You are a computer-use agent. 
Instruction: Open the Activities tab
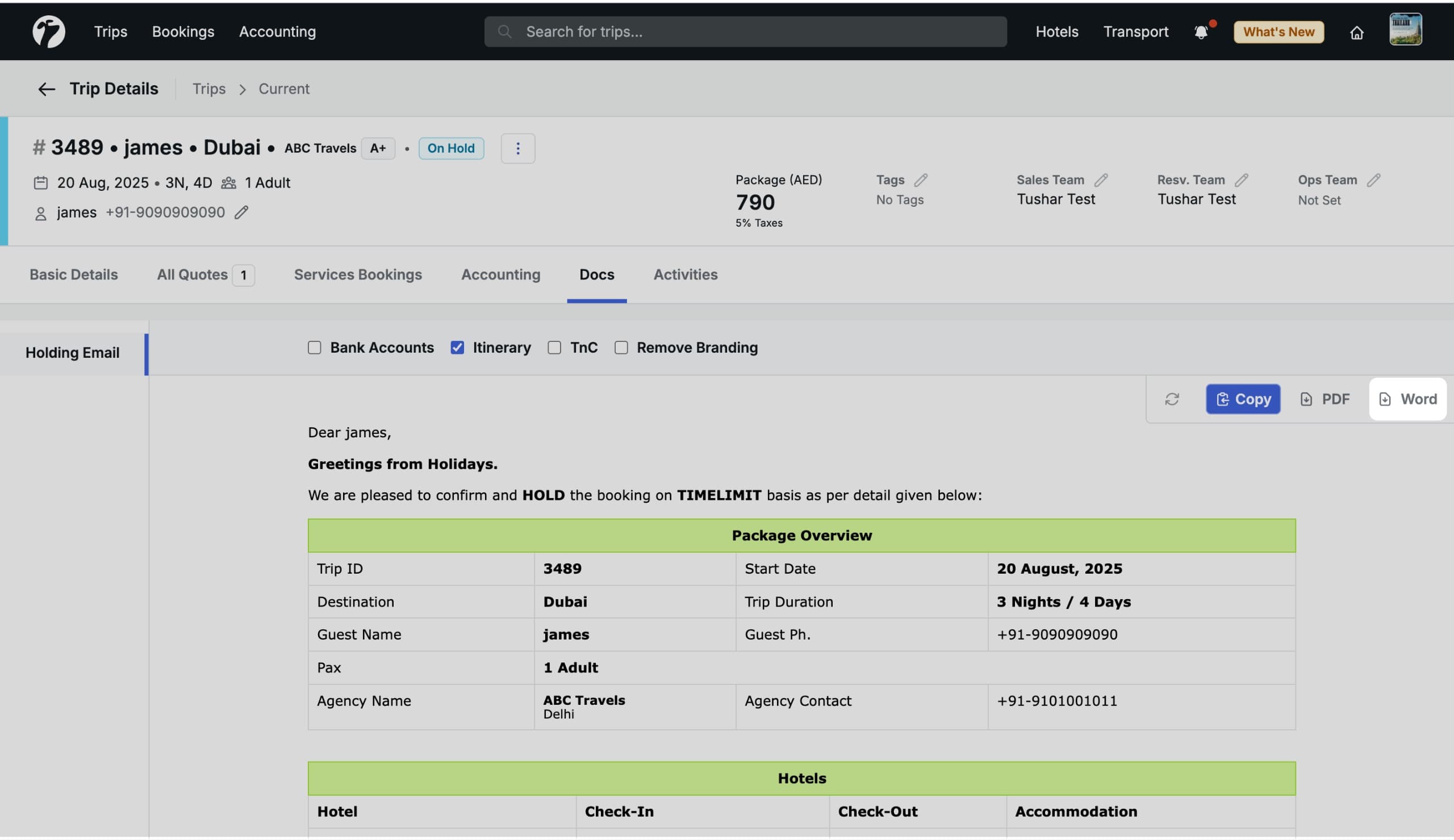(685, 275)
